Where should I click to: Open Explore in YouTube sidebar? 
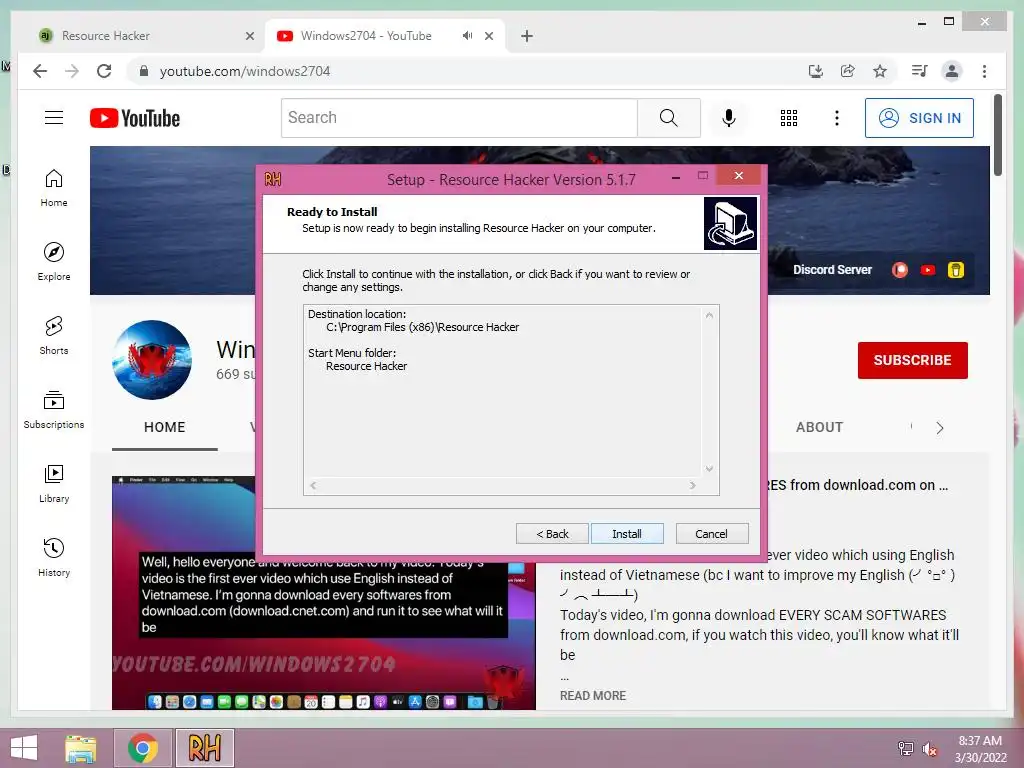(54, 262)
